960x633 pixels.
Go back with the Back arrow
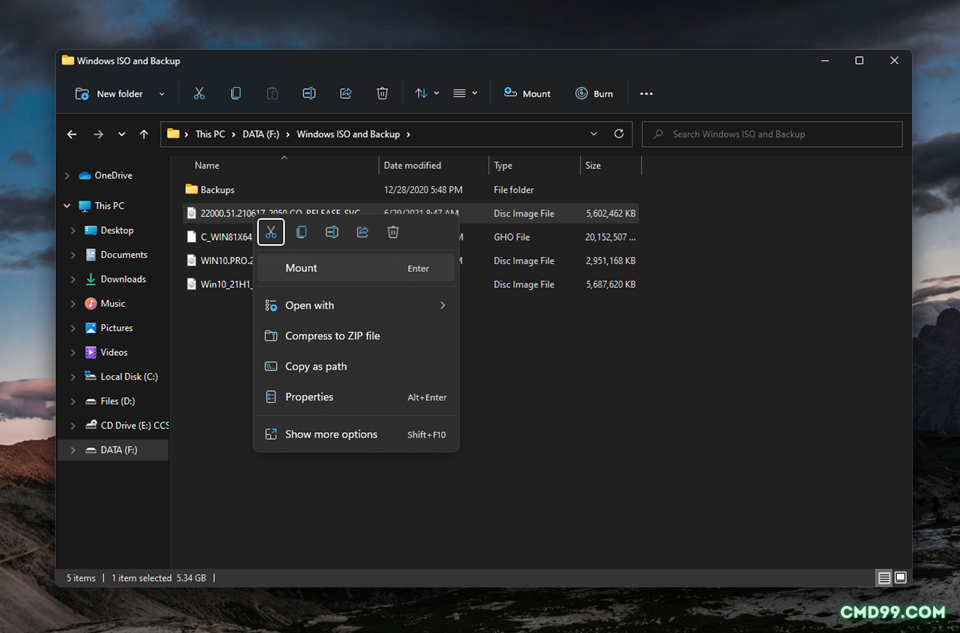pyautogui.click(x=72, y=134)
